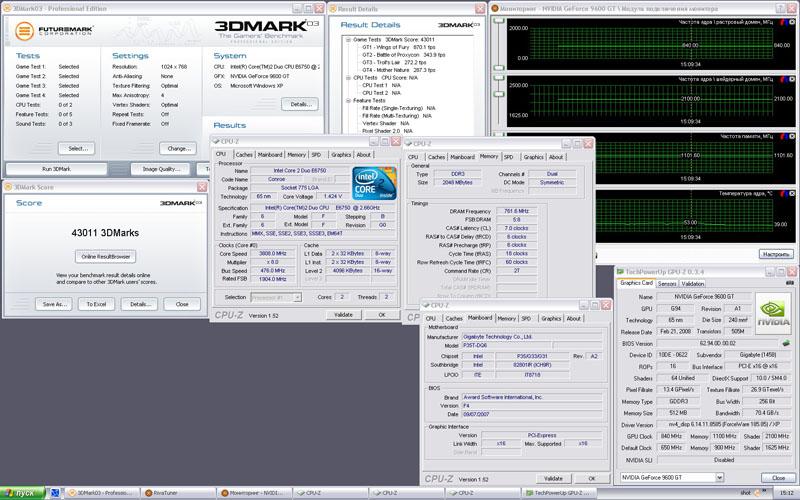Screen dimensions: 800x500
Task: Select "GT2 - Battle of Proxycon" result row
Action: coord(404,55)
